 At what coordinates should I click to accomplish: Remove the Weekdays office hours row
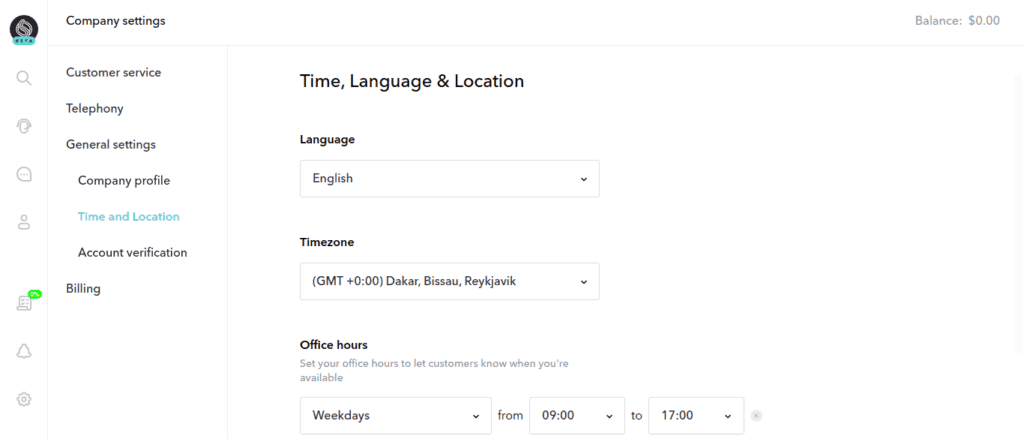[756, 415]
